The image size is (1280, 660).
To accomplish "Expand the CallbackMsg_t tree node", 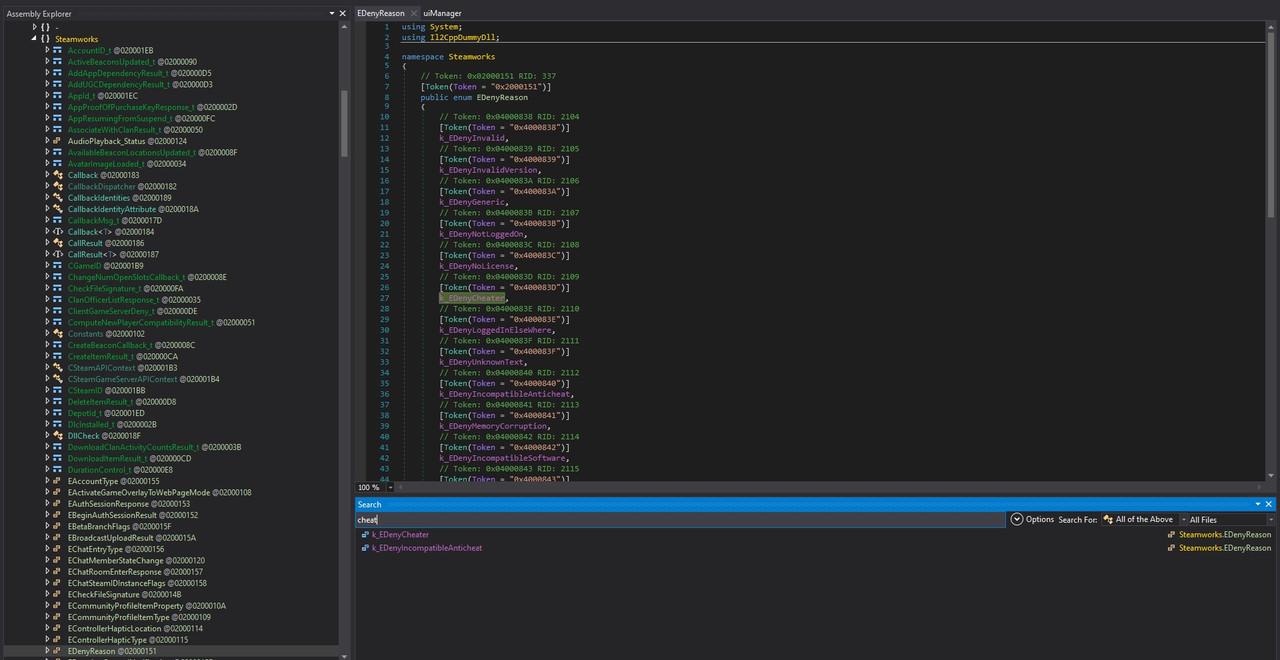I will 47,220.
